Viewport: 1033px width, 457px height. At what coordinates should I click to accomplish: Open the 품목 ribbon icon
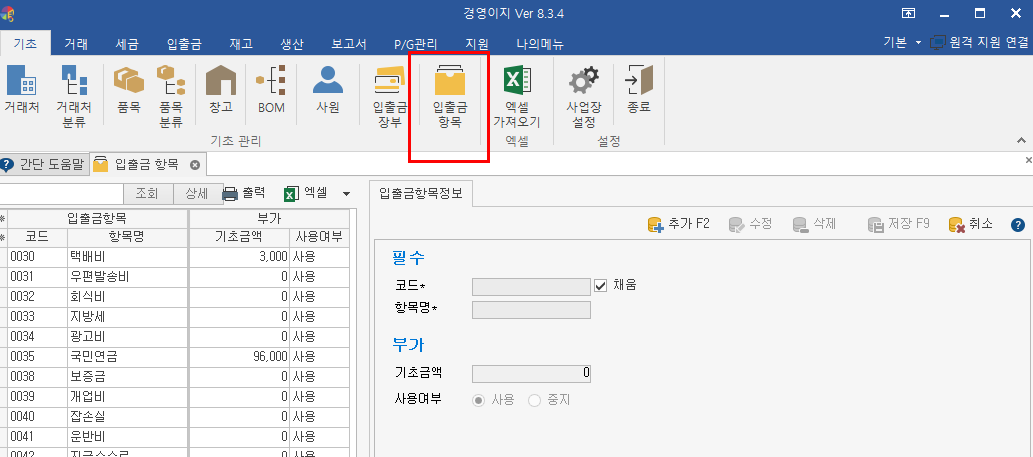coord(128,90)
